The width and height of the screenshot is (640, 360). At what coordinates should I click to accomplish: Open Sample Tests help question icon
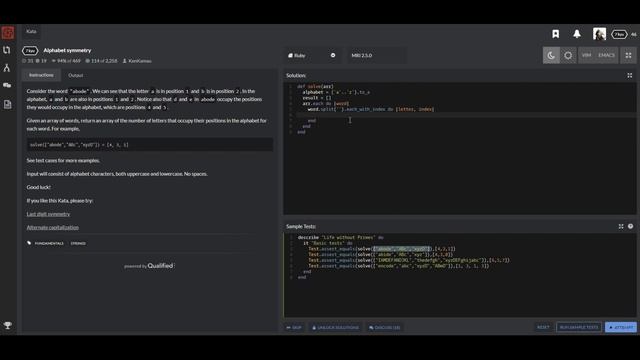pos(631,227)
